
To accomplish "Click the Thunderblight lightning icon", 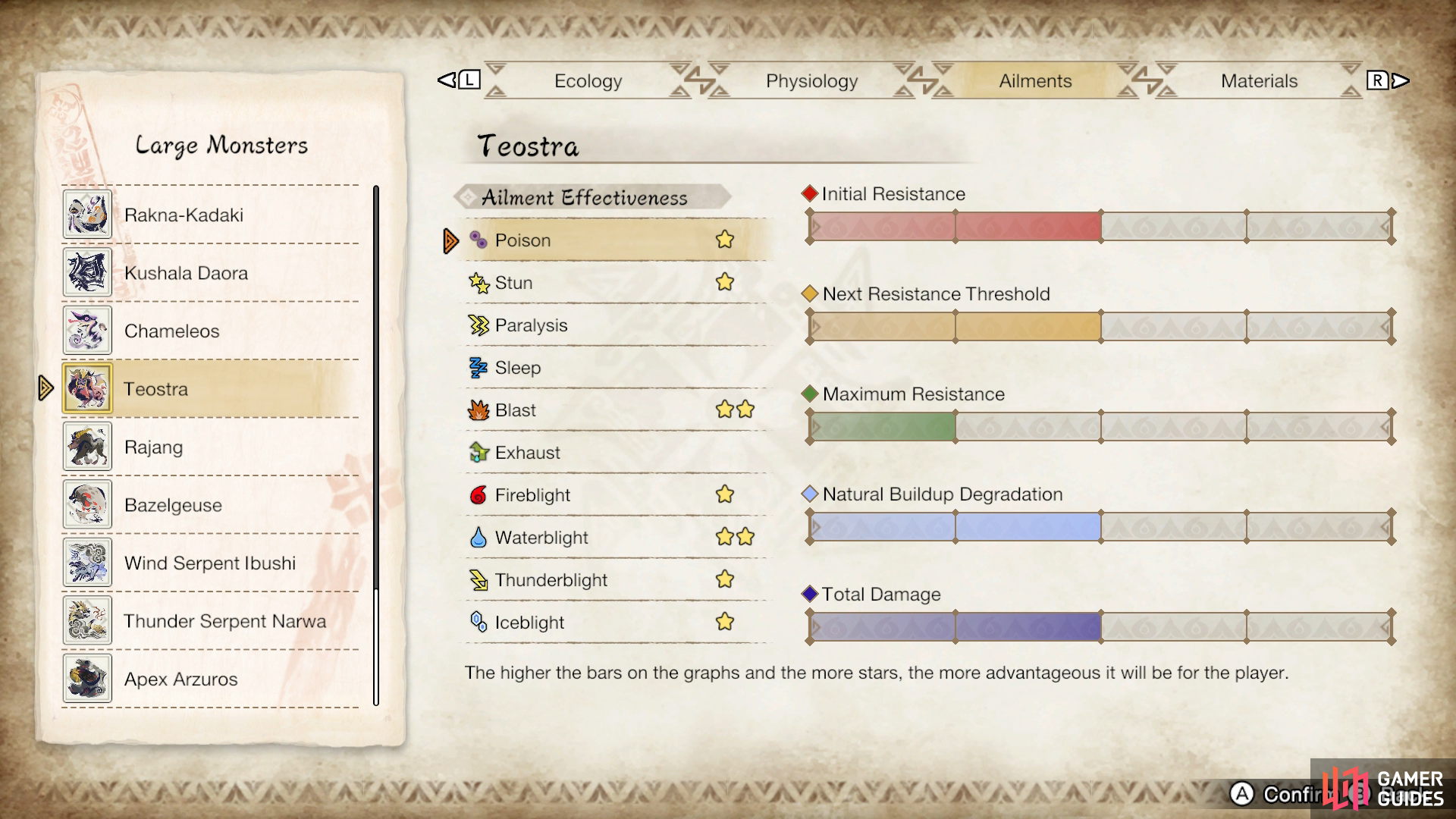I will click(x=479, y=580).
